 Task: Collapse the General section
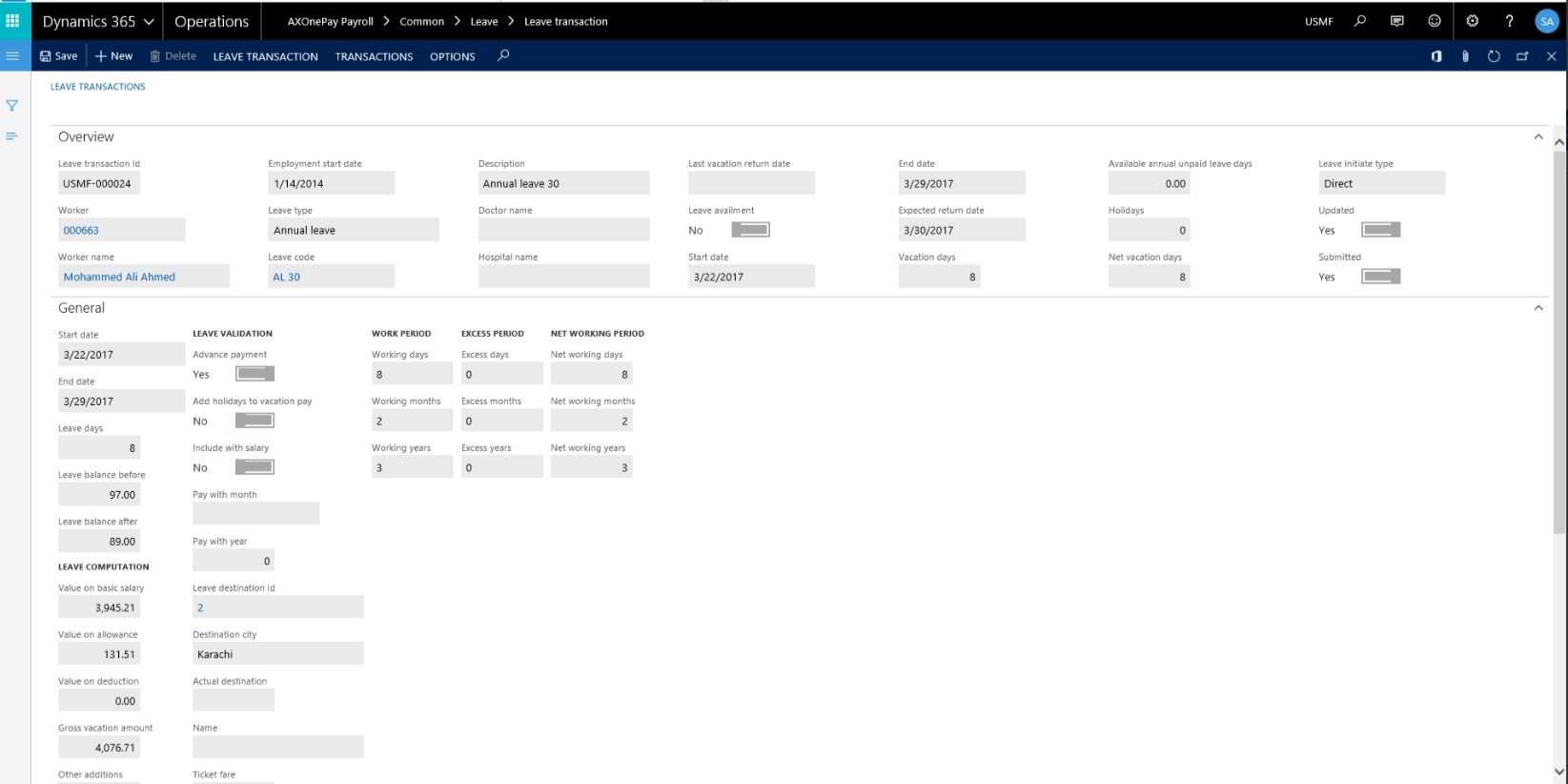click(x=1537, y=308)
